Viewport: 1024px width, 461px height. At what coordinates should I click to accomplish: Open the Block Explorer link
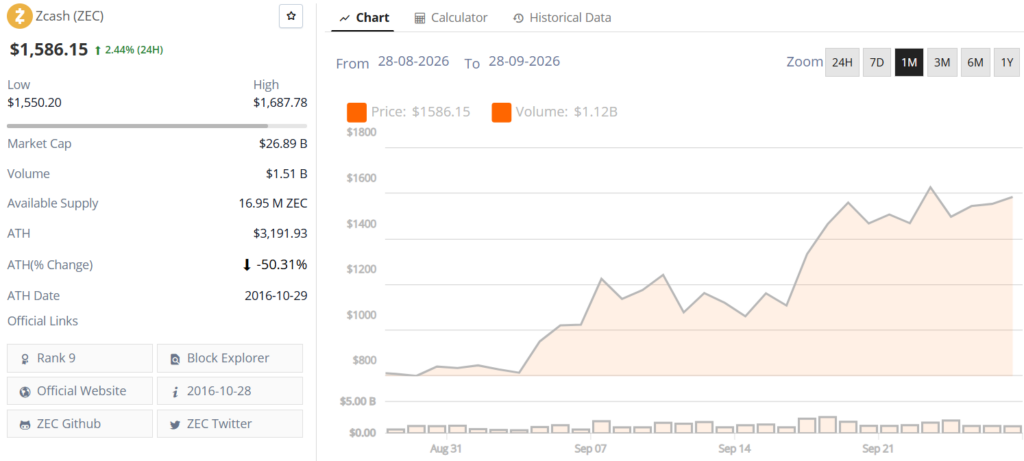coord(230,358)
